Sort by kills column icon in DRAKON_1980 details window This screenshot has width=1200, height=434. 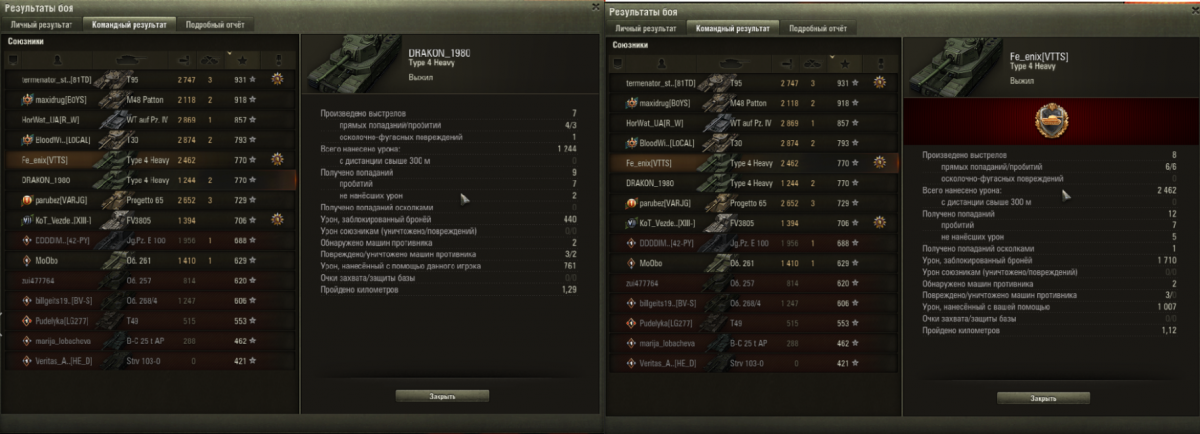pyautogui.click(x=210, y=61)
